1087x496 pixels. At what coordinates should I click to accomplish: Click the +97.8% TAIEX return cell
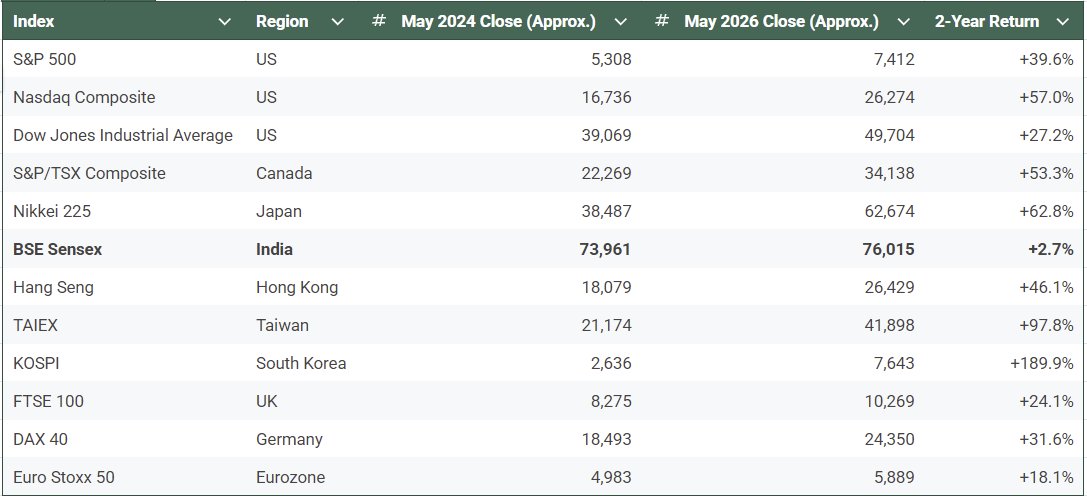coord(1046,325)
